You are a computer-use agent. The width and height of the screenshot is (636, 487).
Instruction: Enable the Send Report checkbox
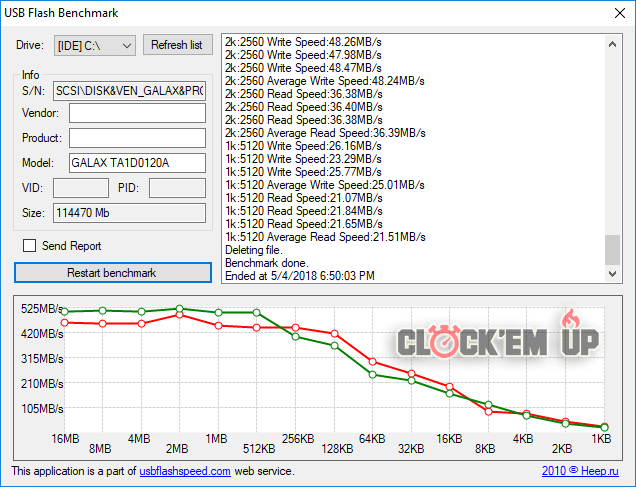pyautogui.click(x=30, y=246)
